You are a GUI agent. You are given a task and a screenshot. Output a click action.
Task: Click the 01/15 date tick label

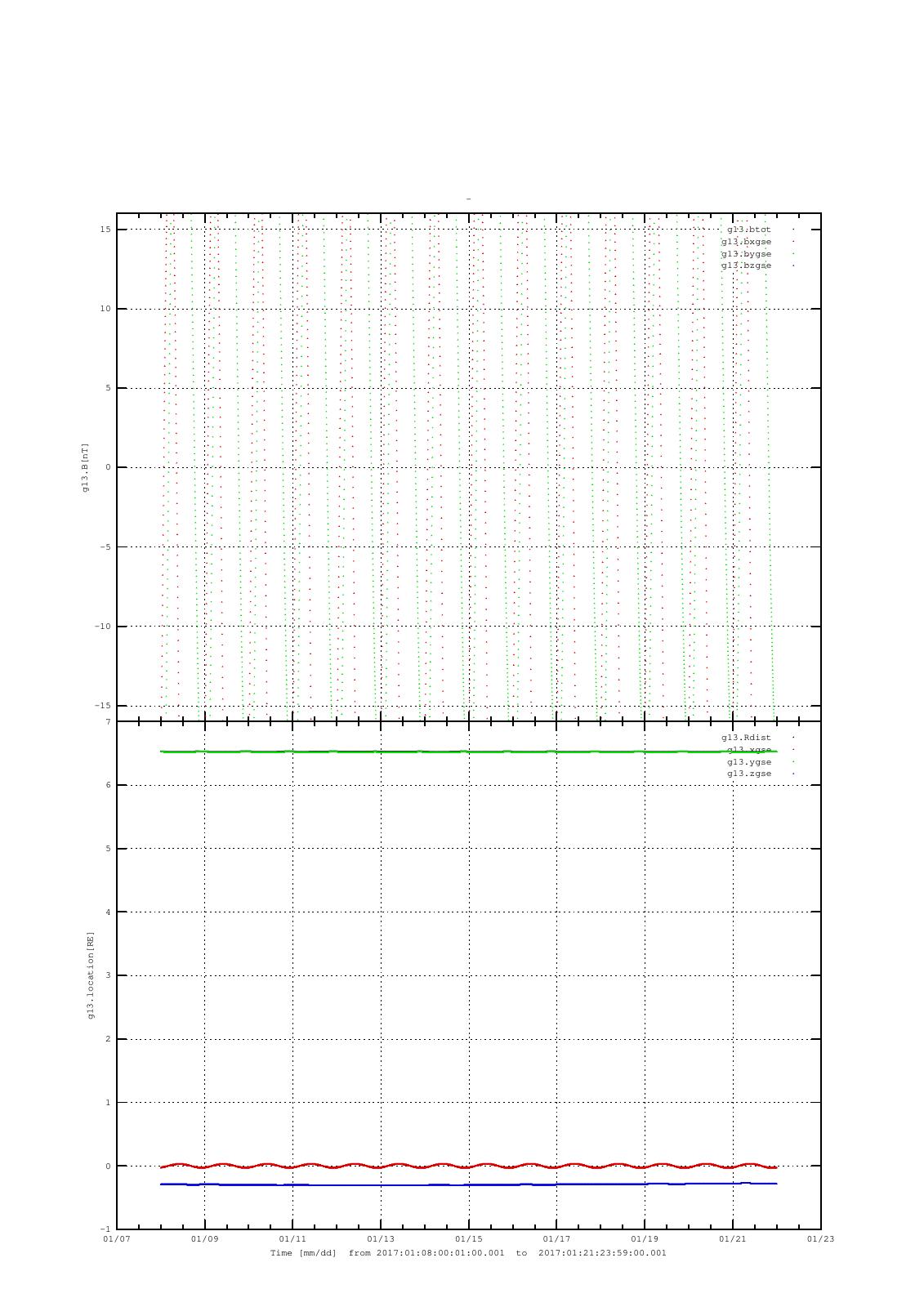(x=468, y=1238)
